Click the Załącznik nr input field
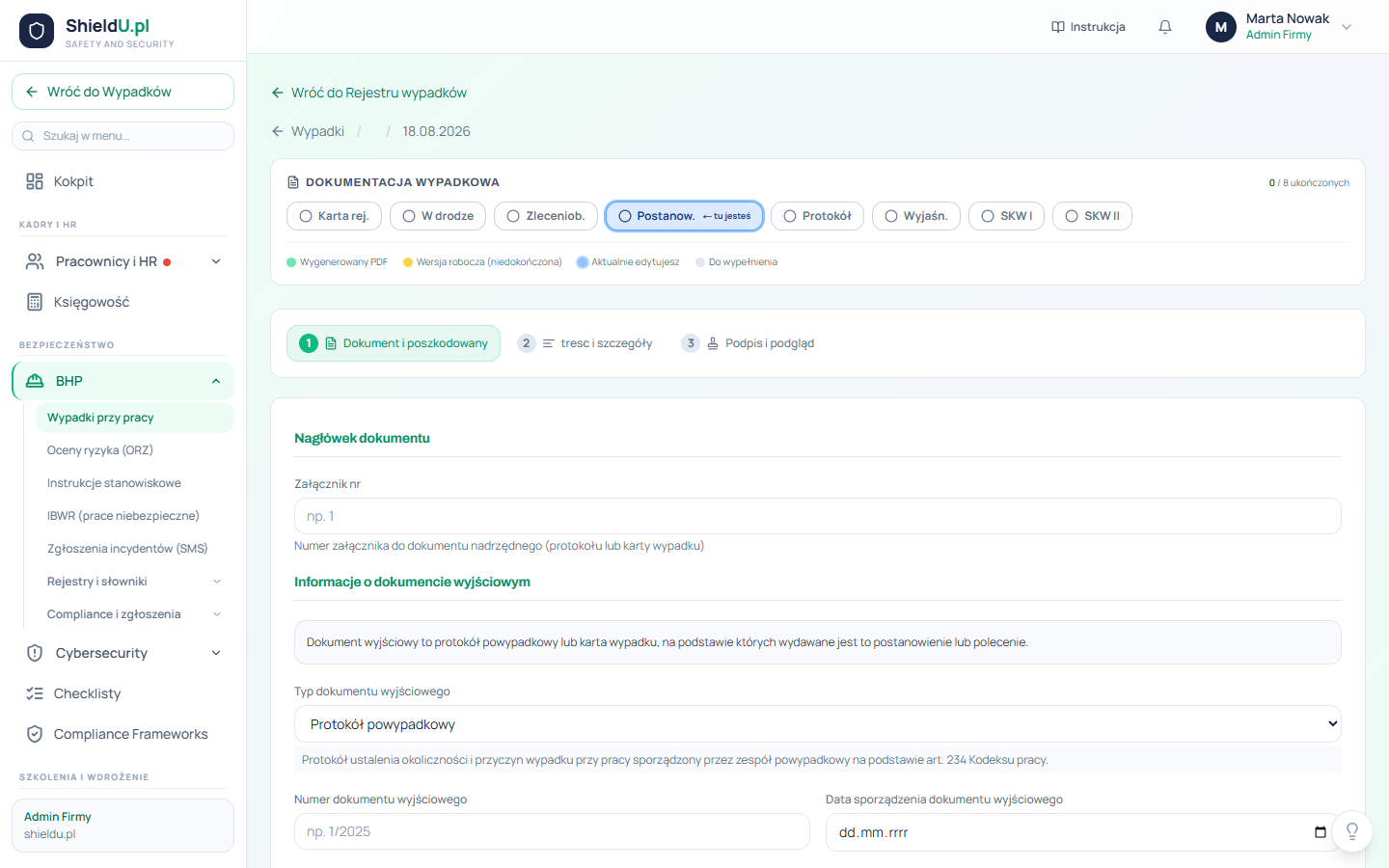This screenshot has width=1389, height=868. [818, 516]
